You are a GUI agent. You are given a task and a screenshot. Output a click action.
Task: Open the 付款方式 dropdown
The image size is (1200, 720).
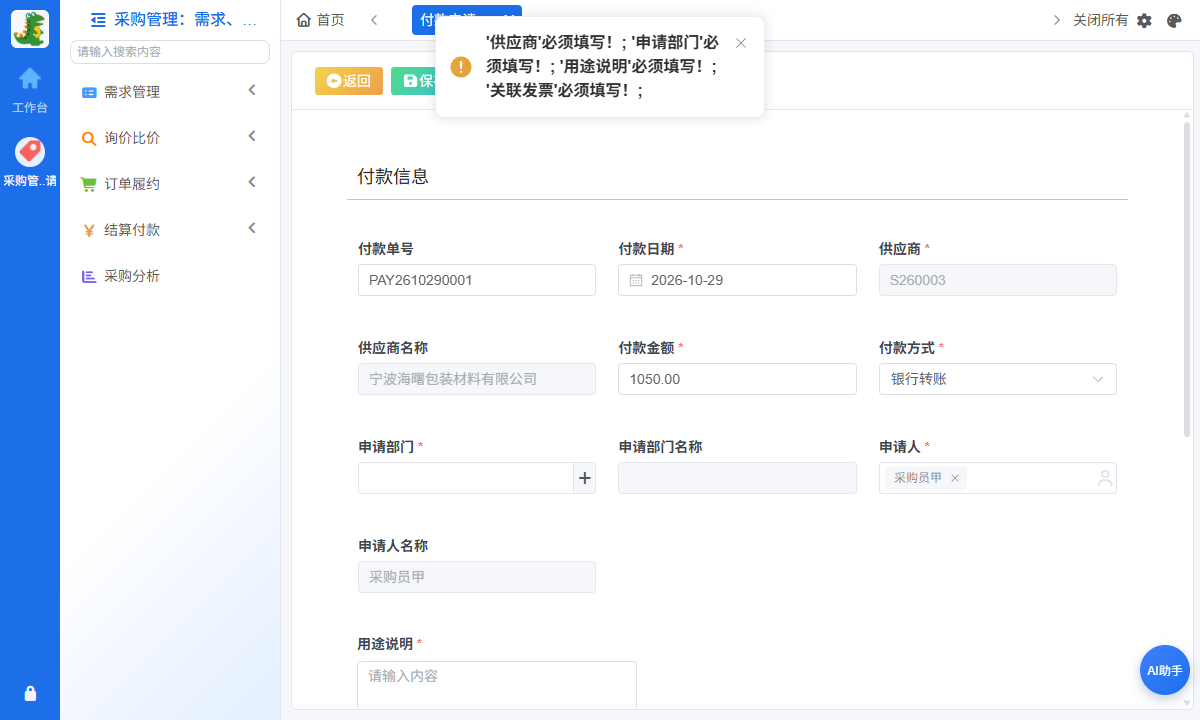[998, 379]
